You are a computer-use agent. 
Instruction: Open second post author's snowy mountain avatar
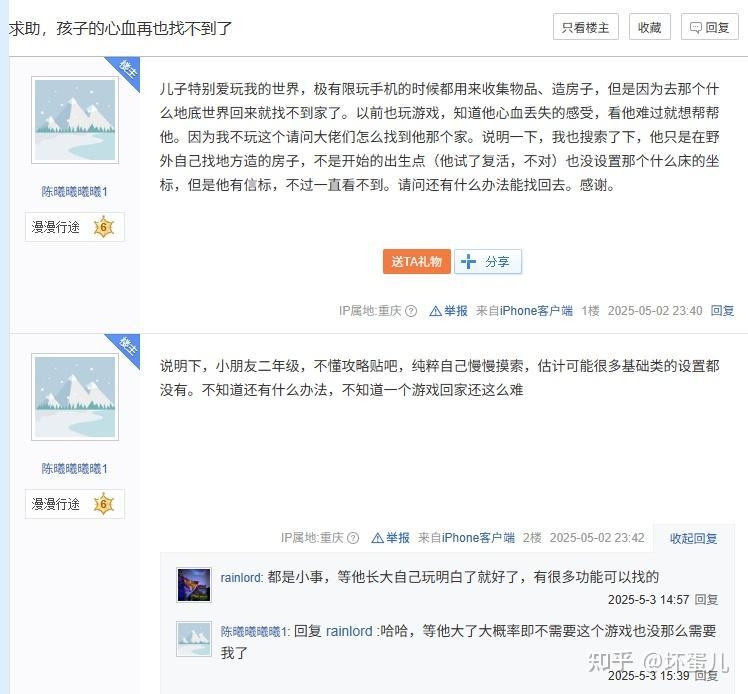tap(75, 397)
